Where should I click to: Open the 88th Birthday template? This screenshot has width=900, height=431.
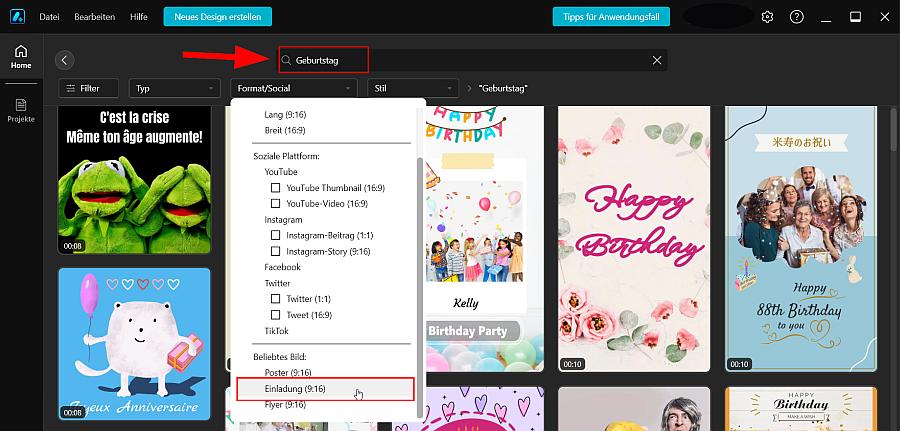pos(801,239)
